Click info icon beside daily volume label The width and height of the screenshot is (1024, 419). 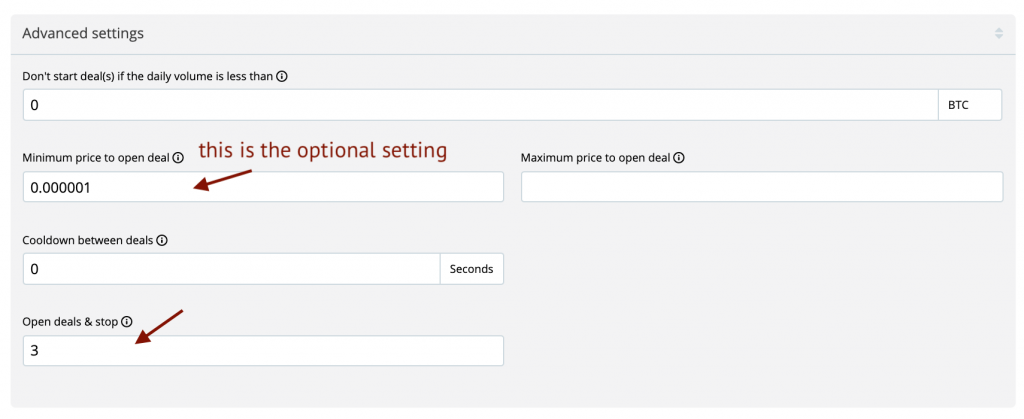tap(282, 76)
